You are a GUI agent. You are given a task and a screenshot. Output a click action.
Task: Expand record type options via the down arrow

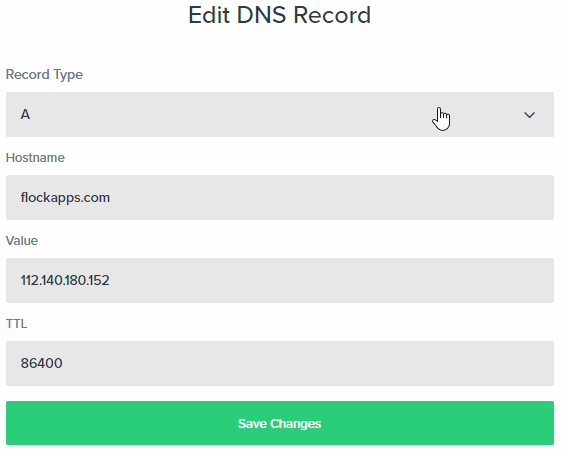pos(529,115)
